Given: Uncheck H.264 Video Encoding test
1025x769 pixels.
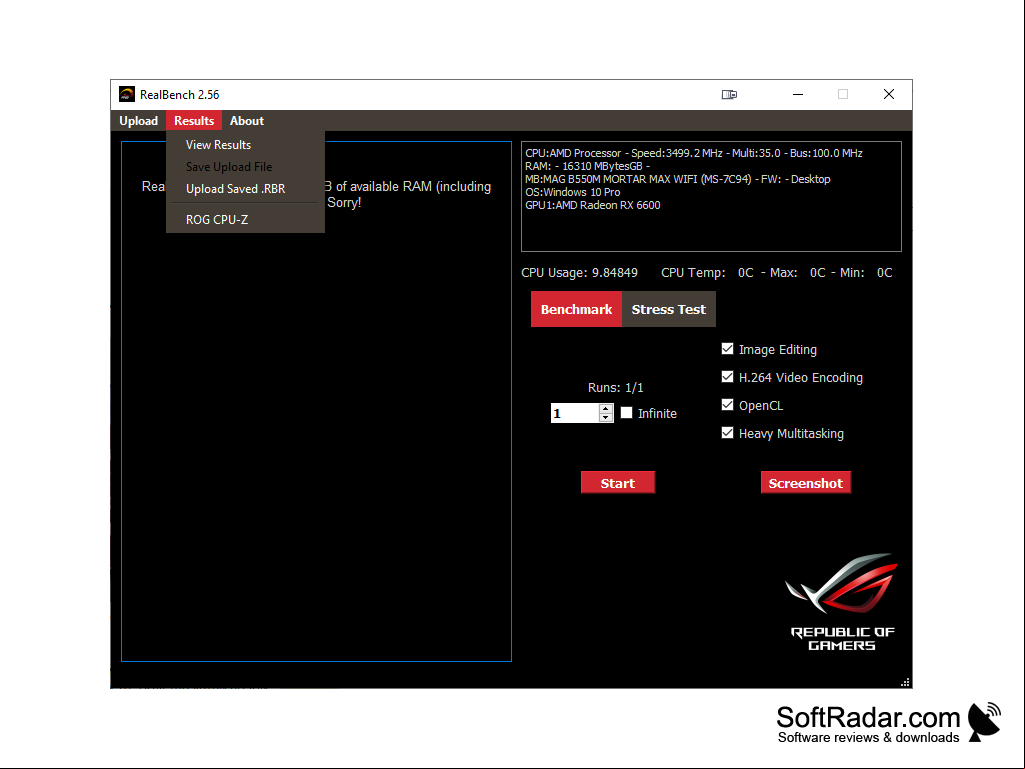Looking at the screenshot, I should [x=727, y=377].
